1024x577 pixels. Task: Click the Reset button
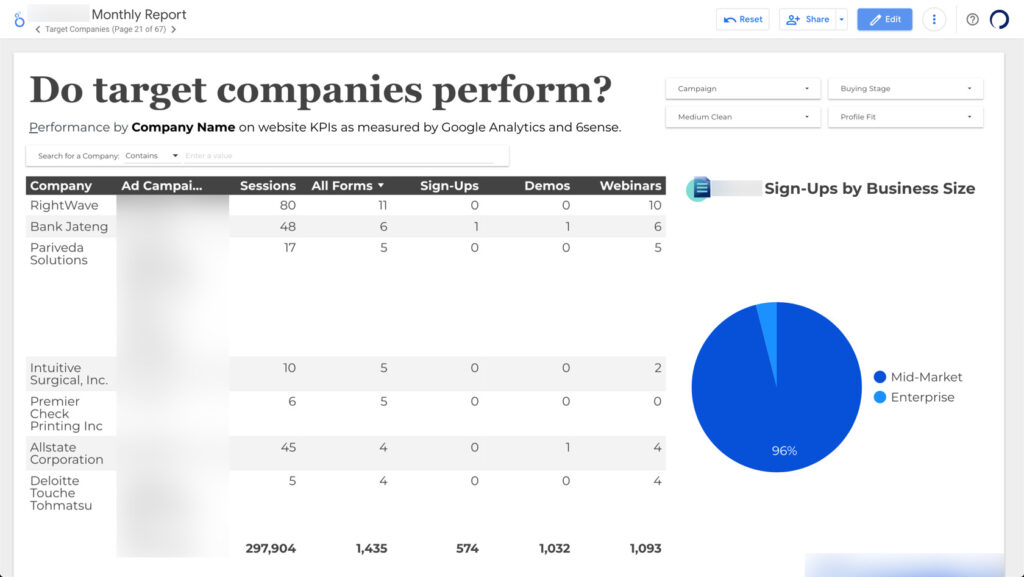[742, 19]
